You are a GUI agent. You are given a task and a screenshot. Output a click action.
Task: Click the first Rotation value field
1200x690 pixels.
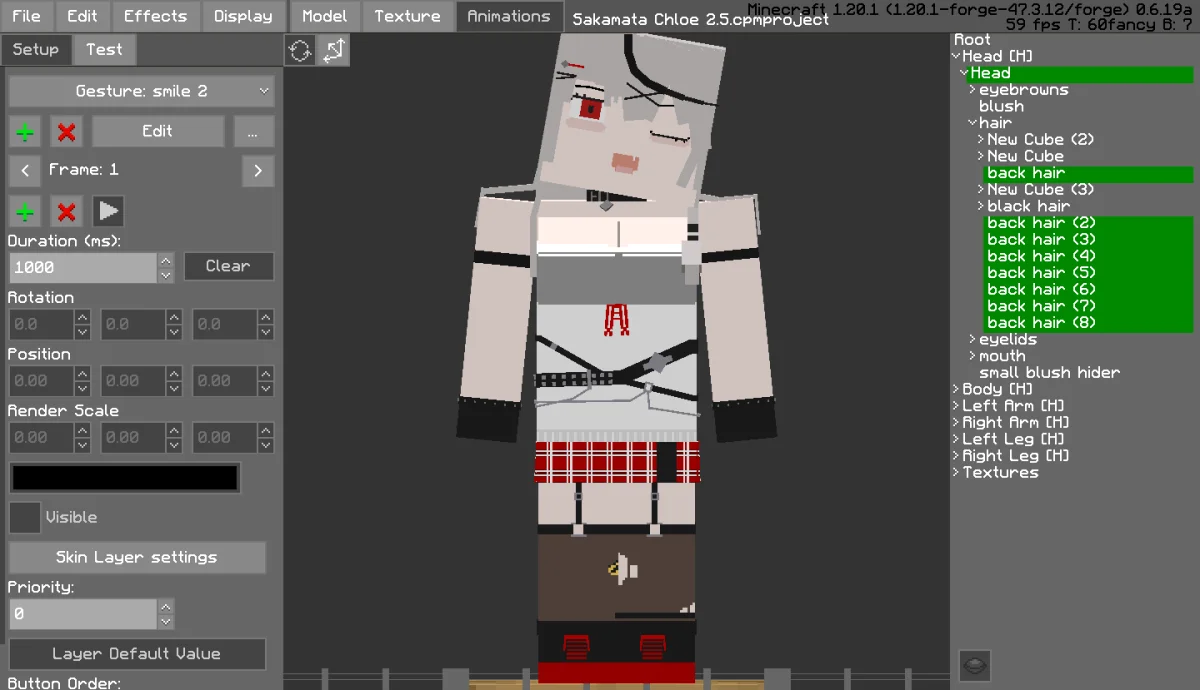click(41, 324)
